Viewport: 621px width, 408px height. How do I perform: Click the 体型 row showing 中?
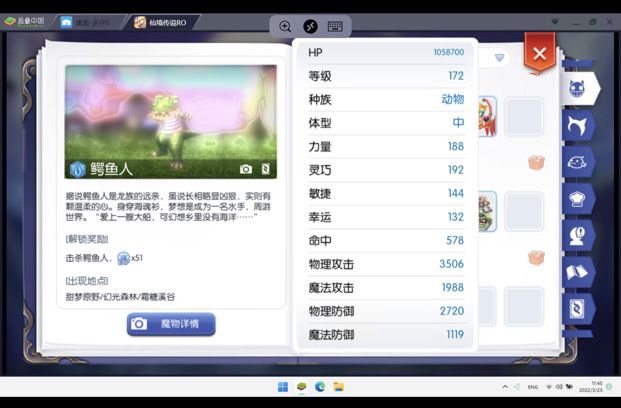pos(386,123)
